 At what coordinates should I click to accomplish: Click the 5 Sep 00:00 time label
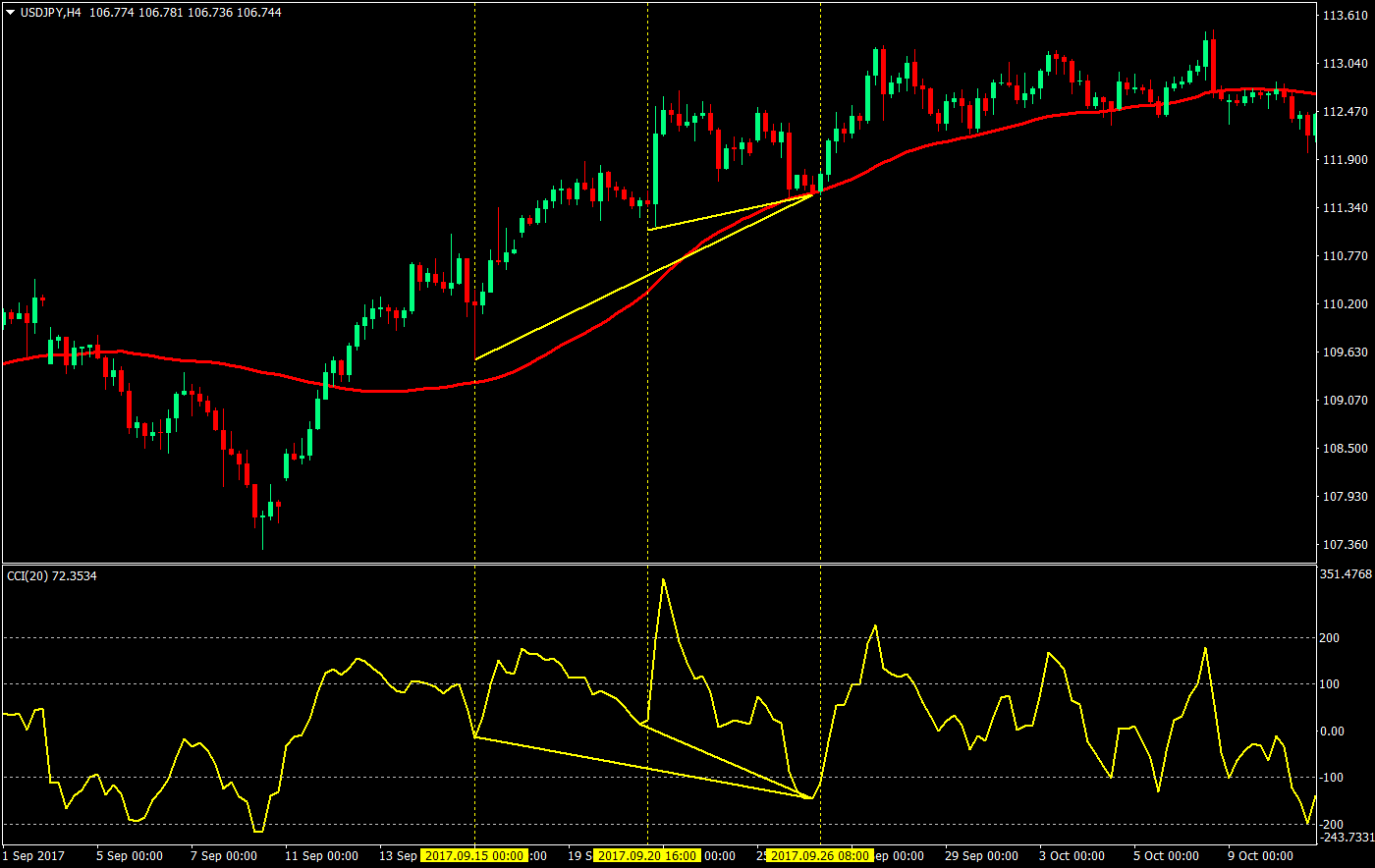point(132,856)
